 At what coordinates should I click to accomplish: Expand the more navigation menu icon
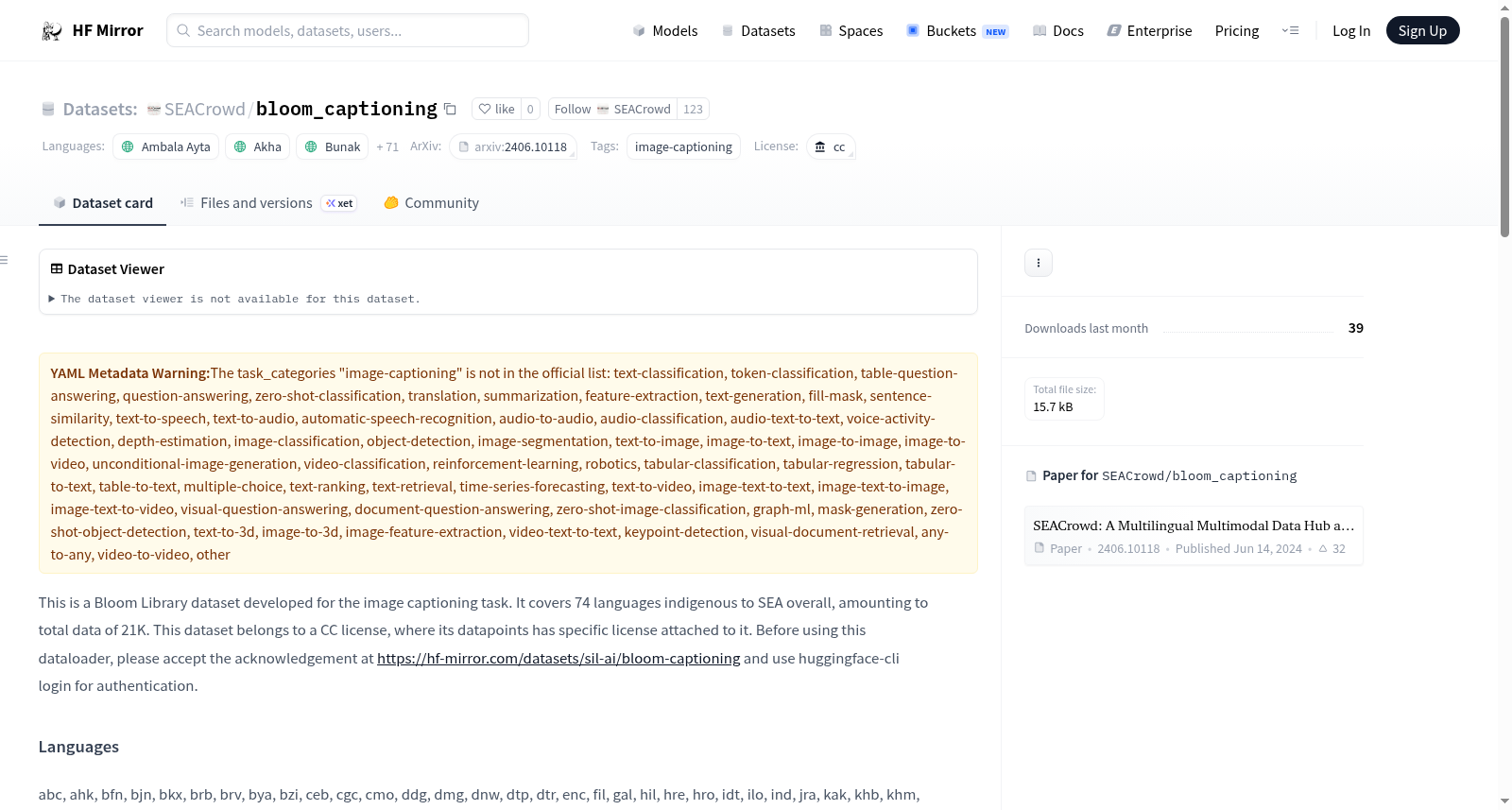pos(1290,31)
